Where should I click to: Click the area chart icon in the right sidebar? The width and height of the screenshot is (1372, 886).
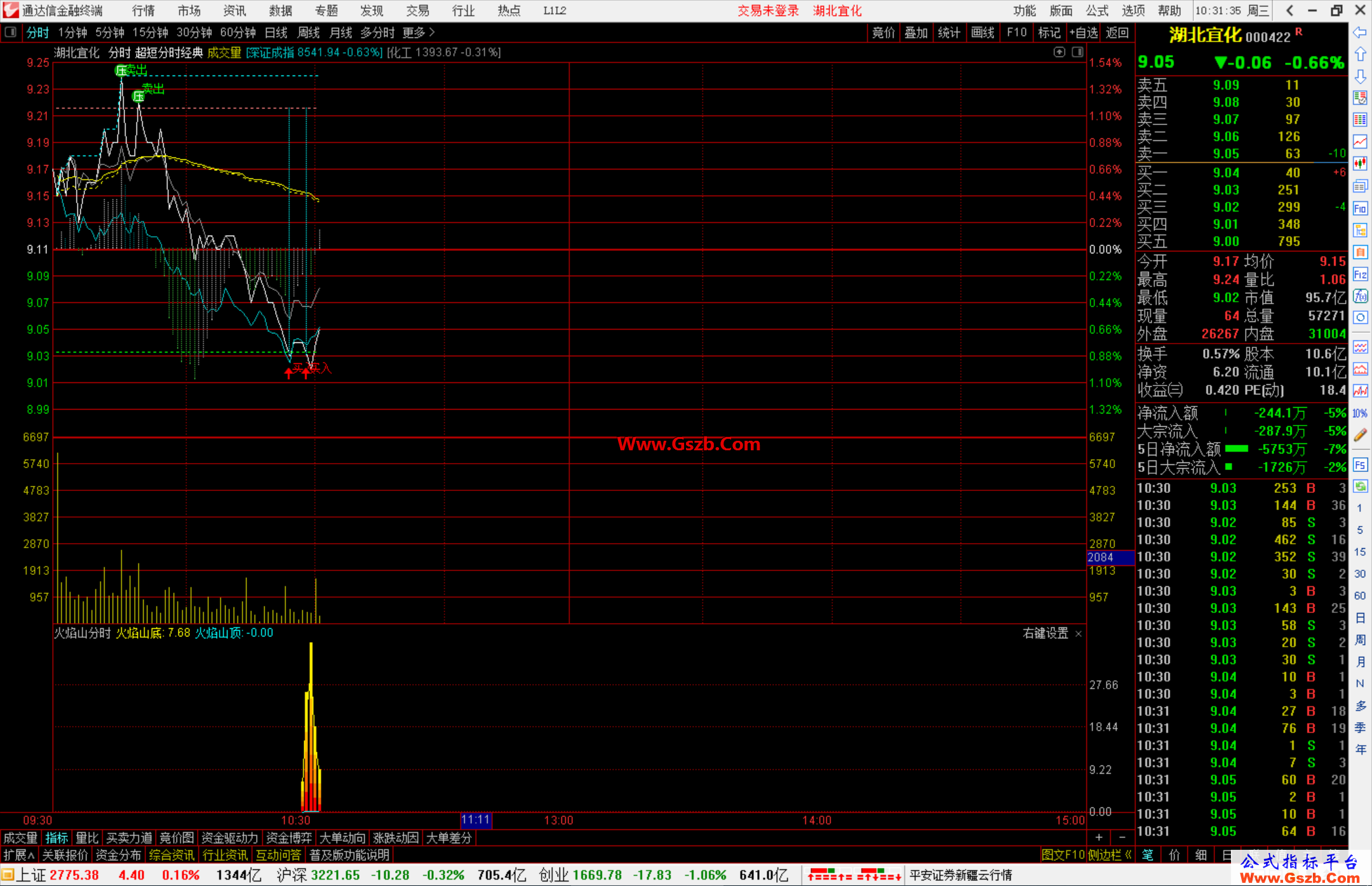[1360, 369]
